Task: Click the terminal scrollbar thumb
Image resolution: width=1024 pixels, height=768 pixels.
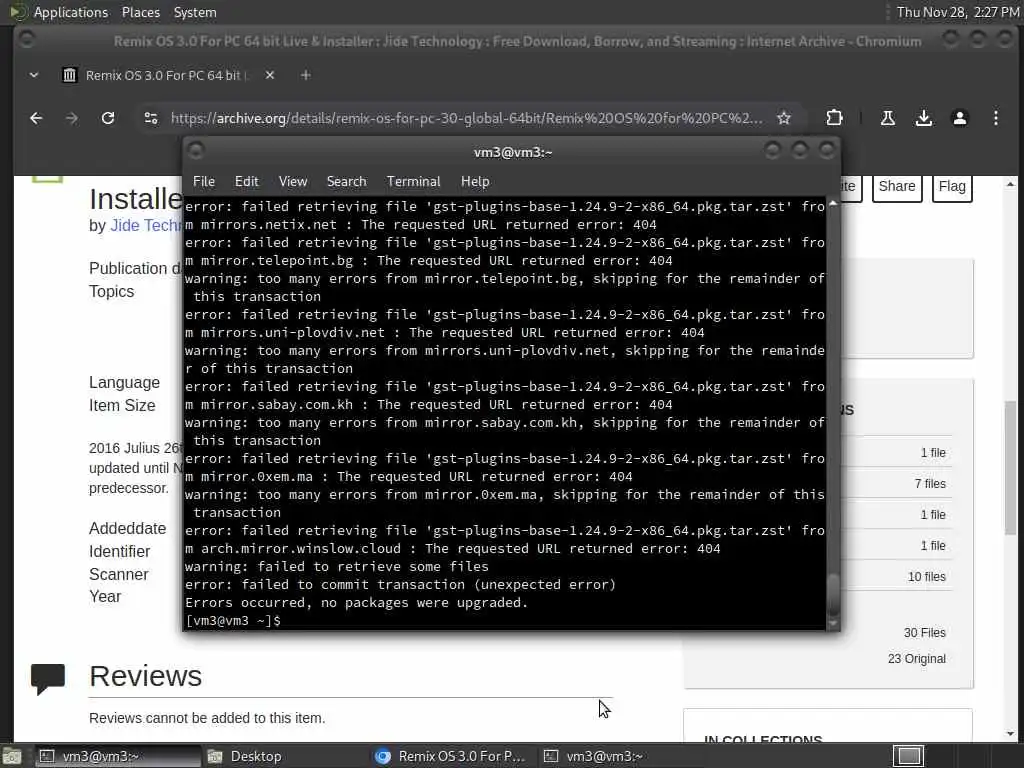Action: coord(833,594)
